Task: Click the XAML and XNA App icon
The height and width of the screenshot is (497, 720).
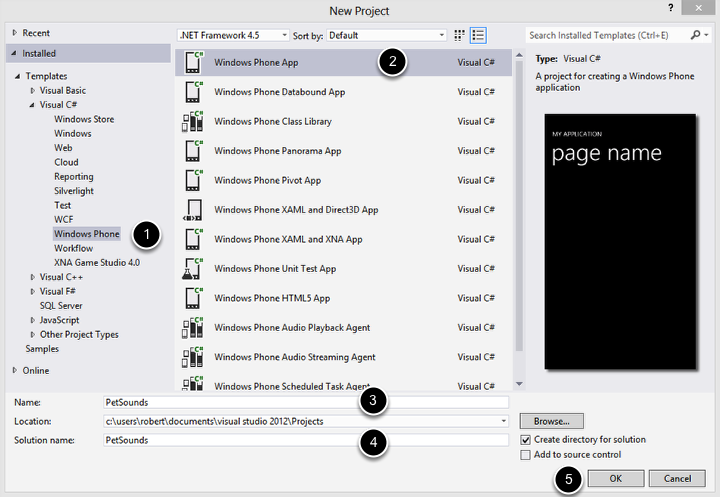Action: [x=193, y=239]
